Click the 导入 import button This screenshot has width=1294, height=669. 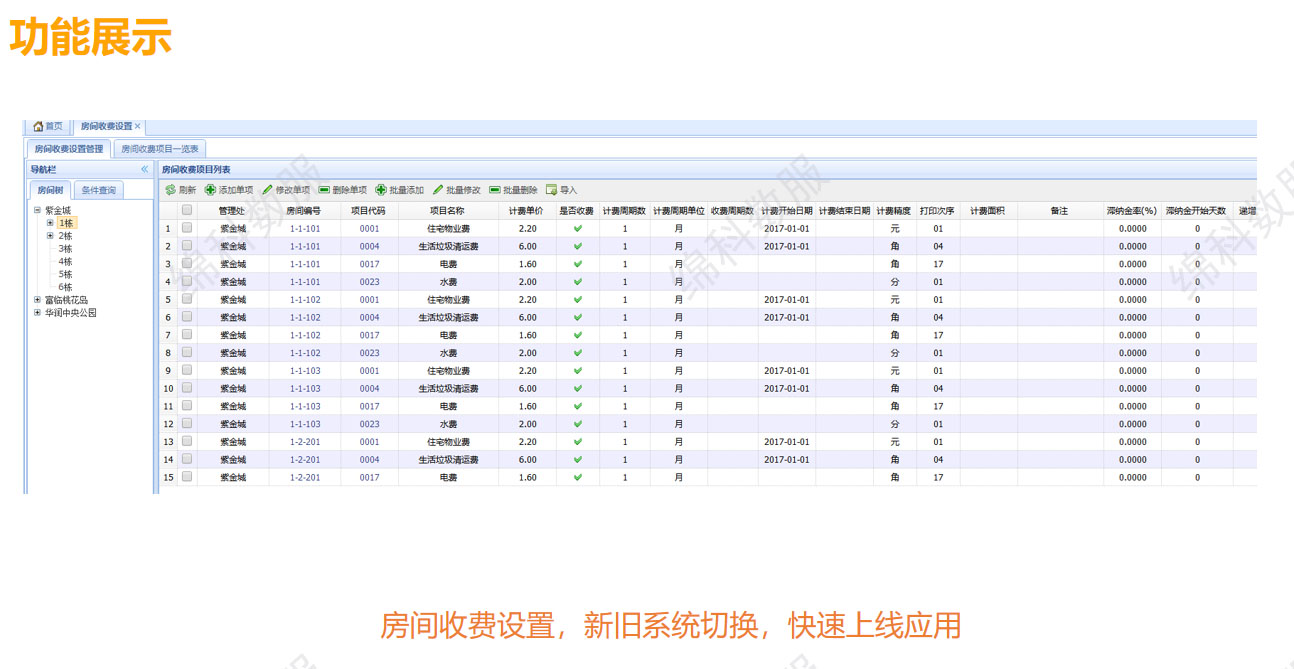(x=562, y=190)
